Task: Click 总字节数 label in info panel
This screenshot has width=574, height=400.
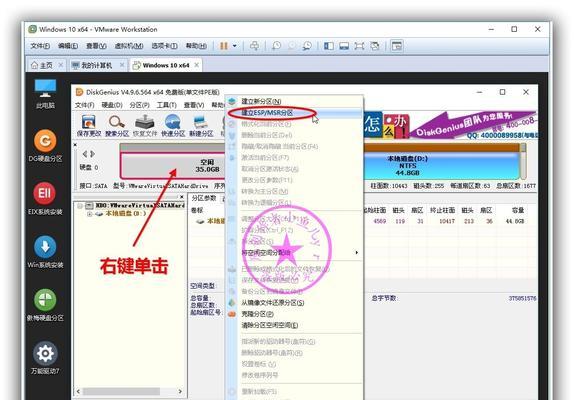Action: click(x=384, y=298)
